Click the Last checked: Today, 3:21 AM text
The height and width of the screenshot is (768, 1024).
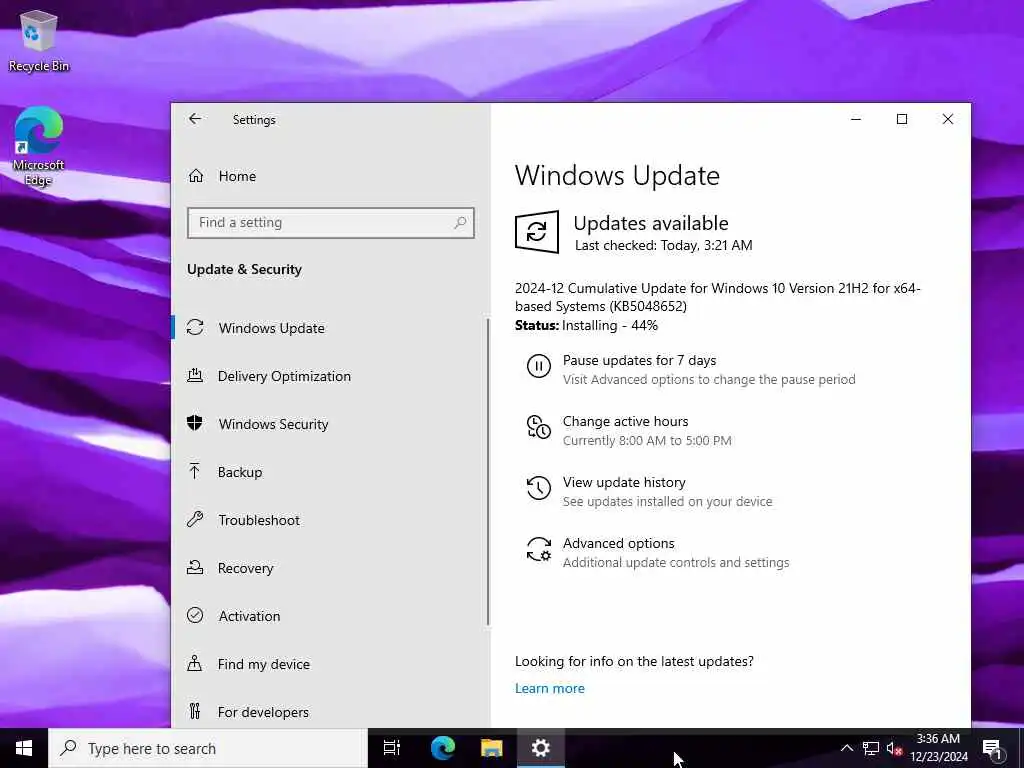point(664,246)
